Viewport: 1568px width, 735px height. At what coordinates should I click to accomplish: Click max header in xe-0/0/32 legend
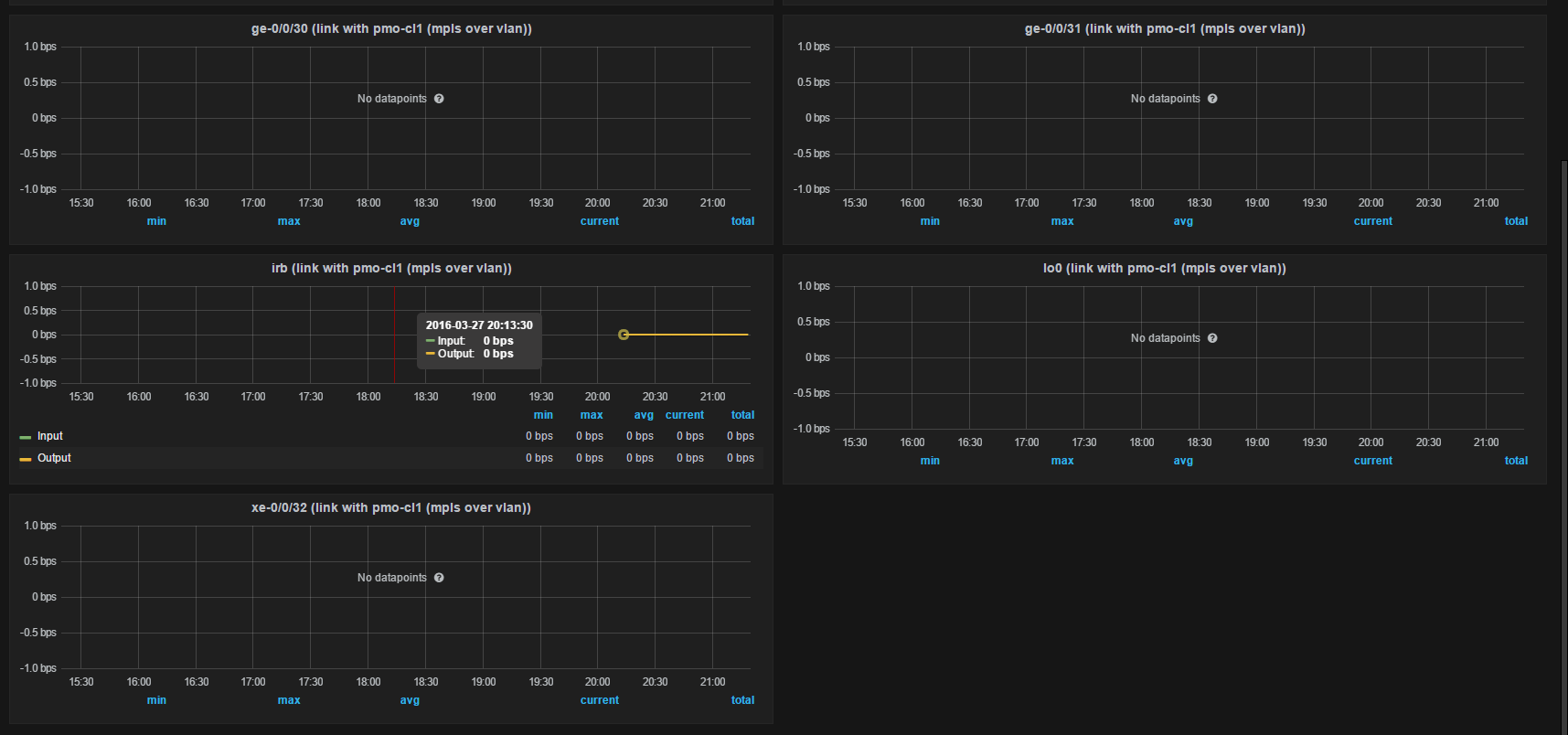pyautogui.click(x=289, y=700)
